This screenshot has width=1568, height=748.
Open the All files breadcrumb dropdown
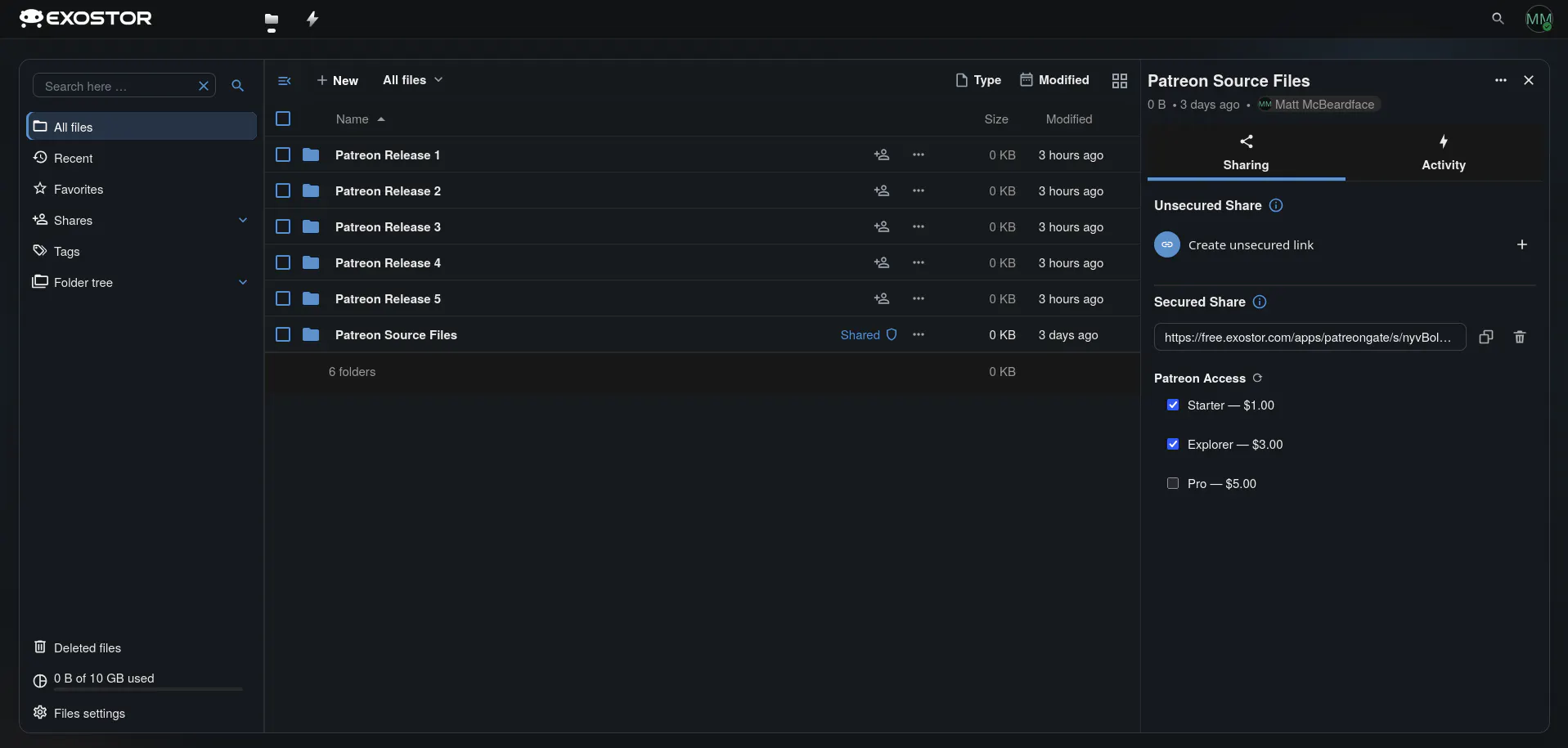(413, 80)
